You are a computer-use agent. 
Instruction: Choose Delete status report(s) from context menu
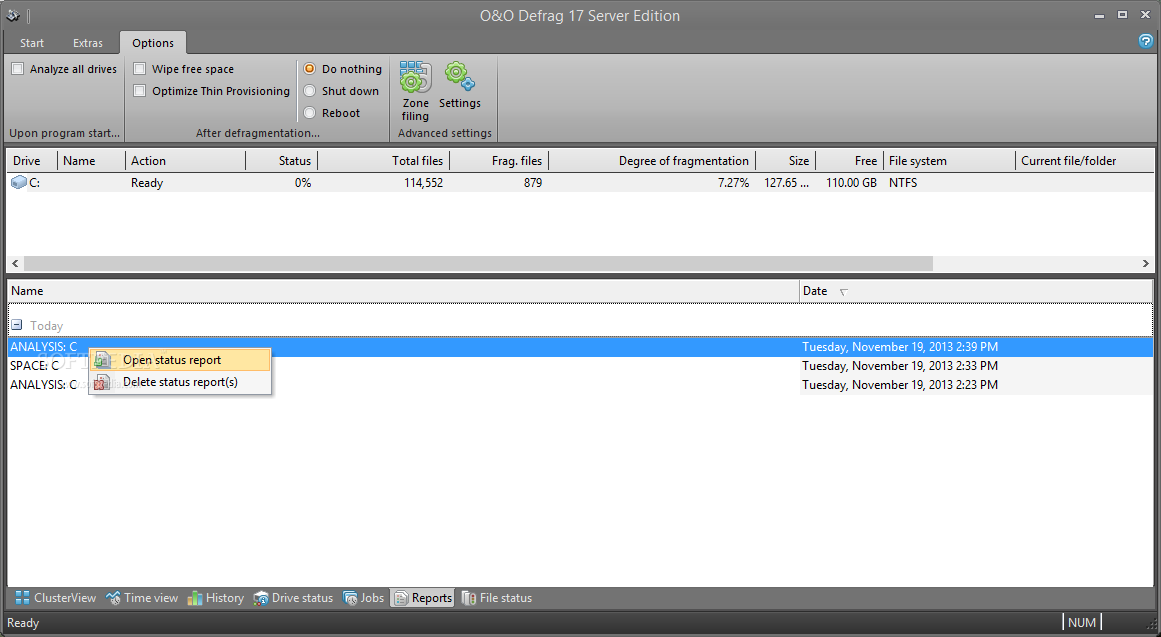pyautogui.click(x=180, y=382)
